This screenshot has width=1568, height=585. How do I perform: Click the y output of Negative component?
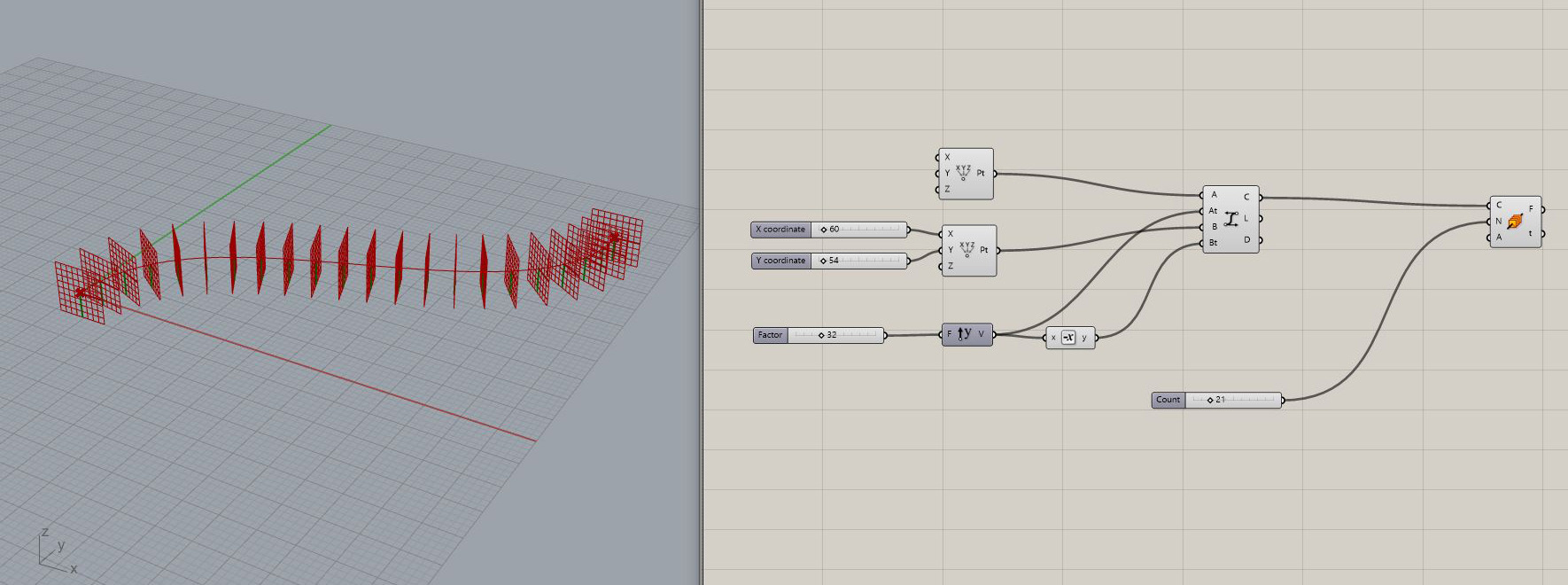click(x=1084, y=338)
